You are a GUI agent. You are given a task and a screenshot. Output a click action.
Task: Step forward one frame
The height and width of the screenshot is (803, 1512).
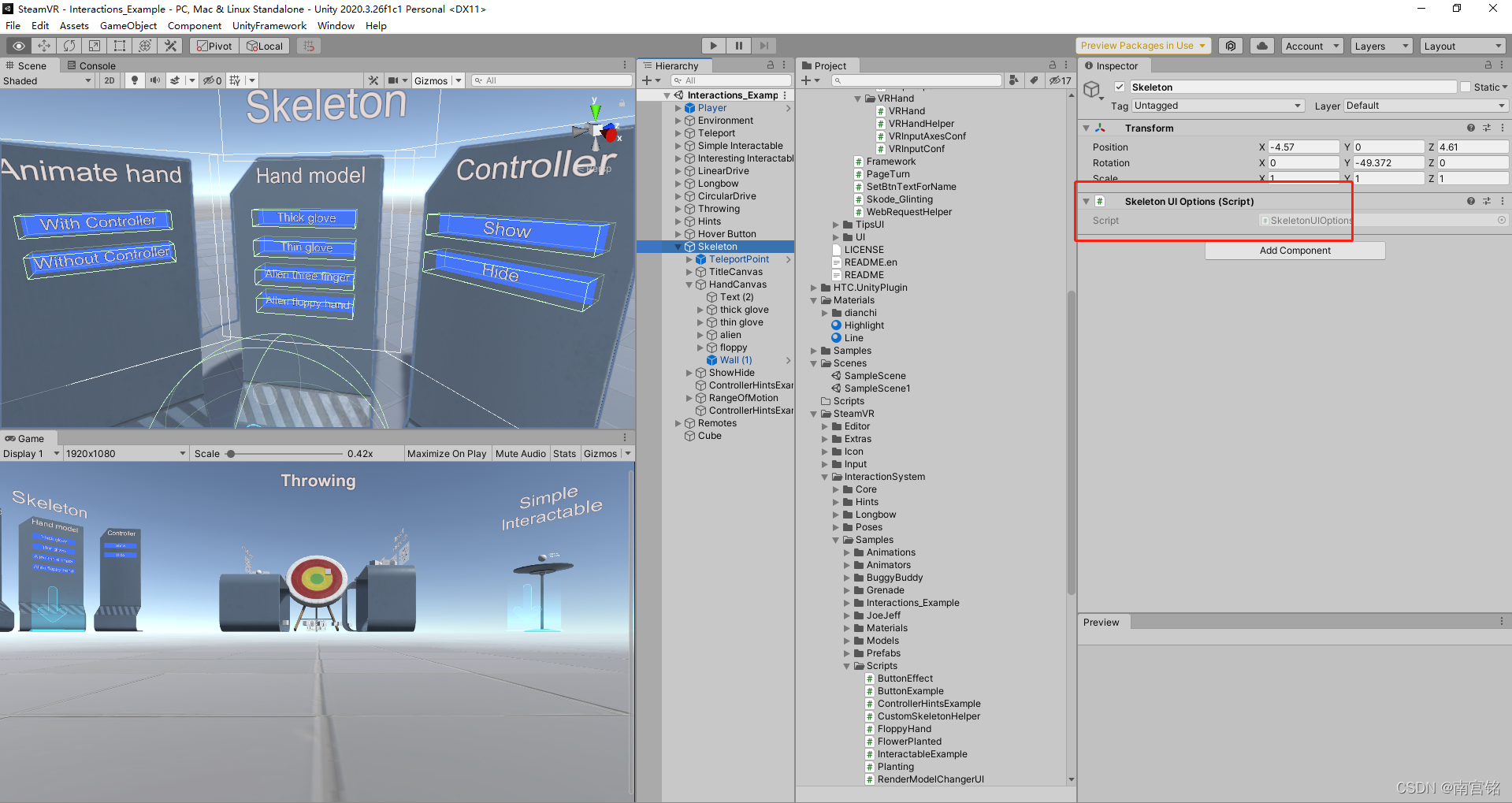pyautogui.click(x=763, y=46)
